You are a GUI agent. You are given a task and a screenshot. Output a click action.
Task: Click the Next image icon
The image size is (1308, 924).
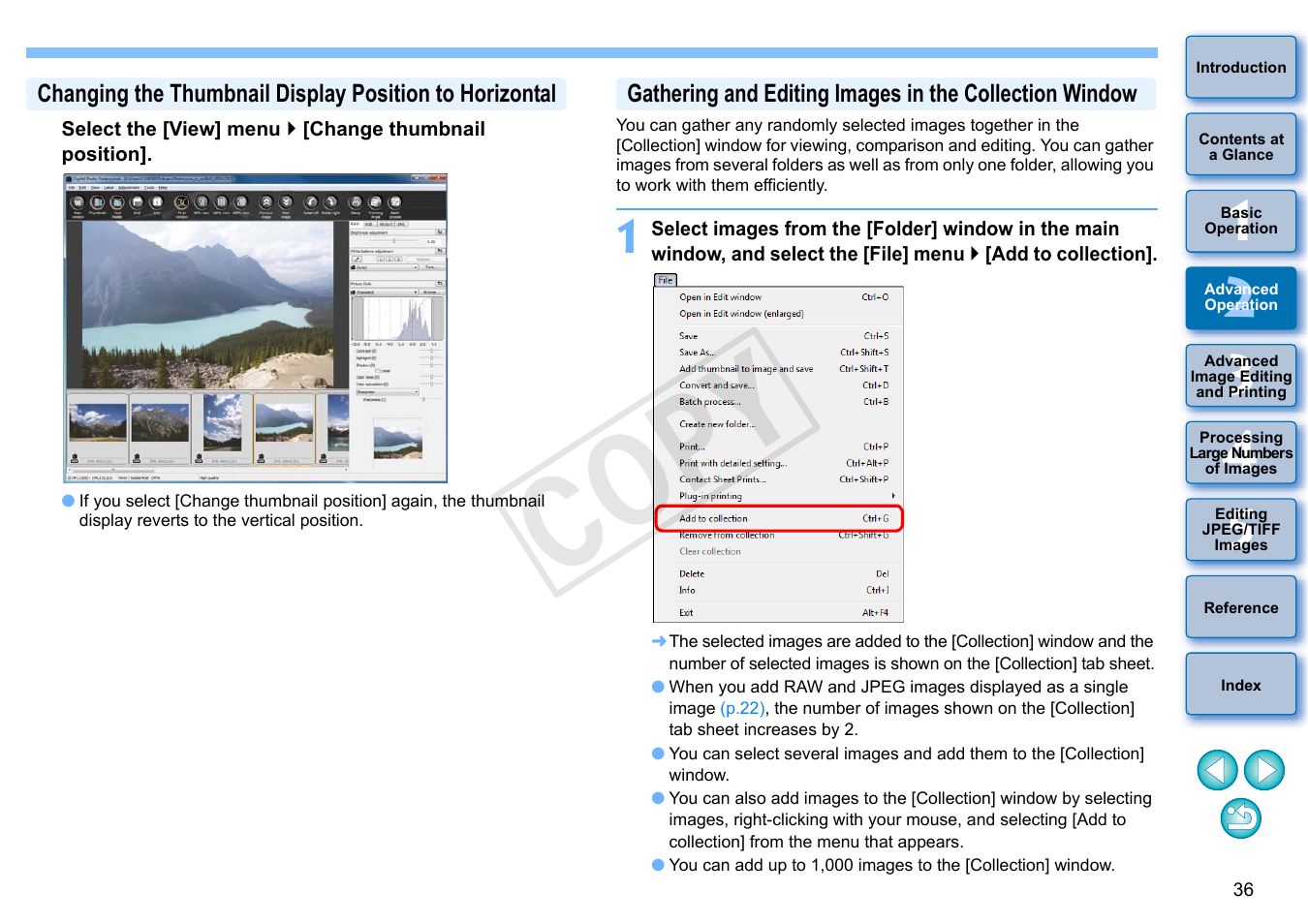tap(286, 202)
